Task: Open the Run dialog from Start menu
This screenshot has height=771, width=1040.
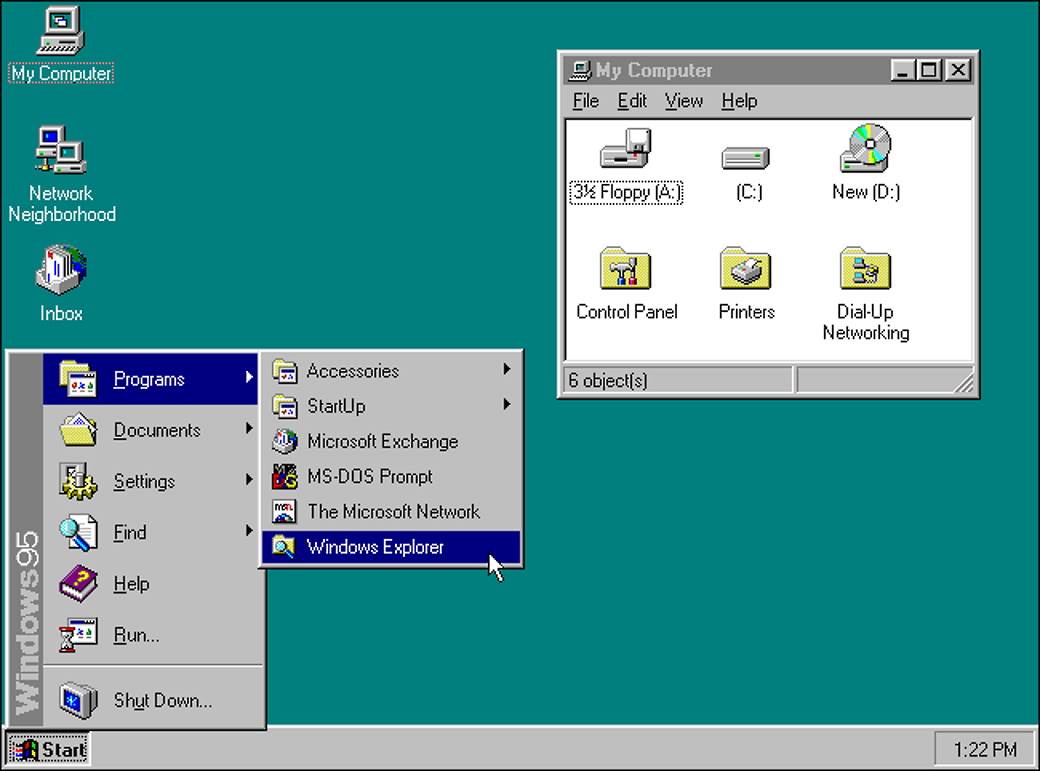Action: (x=136, y=635)
